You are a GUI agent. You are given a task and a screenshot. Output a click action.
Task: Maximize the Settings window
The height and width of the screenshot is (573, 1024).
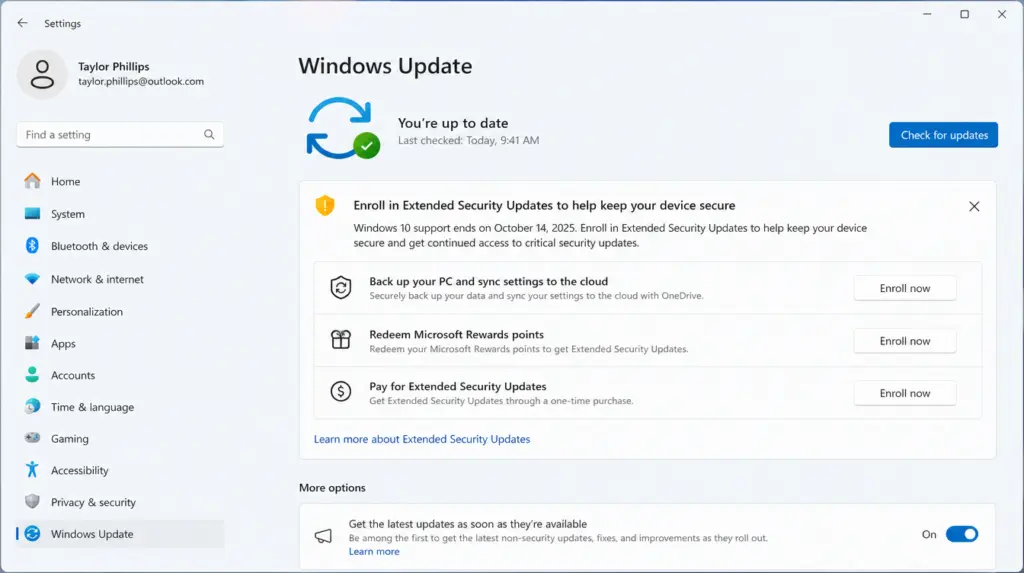[964, 14]
